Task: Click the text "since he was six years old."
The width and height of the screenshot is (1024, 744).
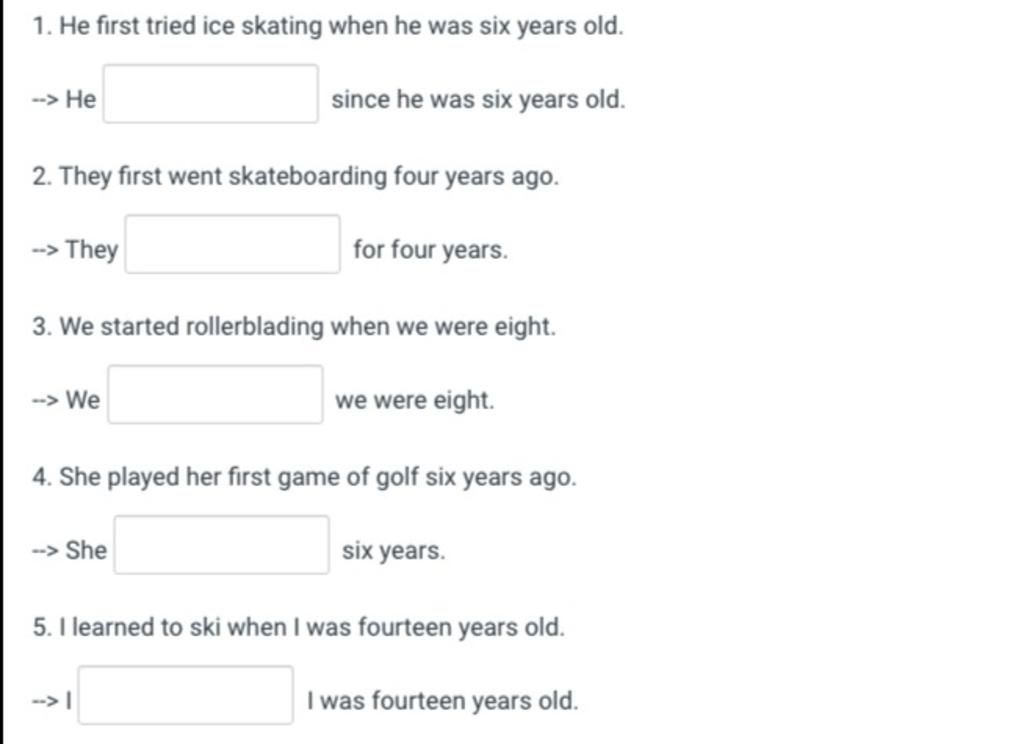Action: (x=478, y=100)
